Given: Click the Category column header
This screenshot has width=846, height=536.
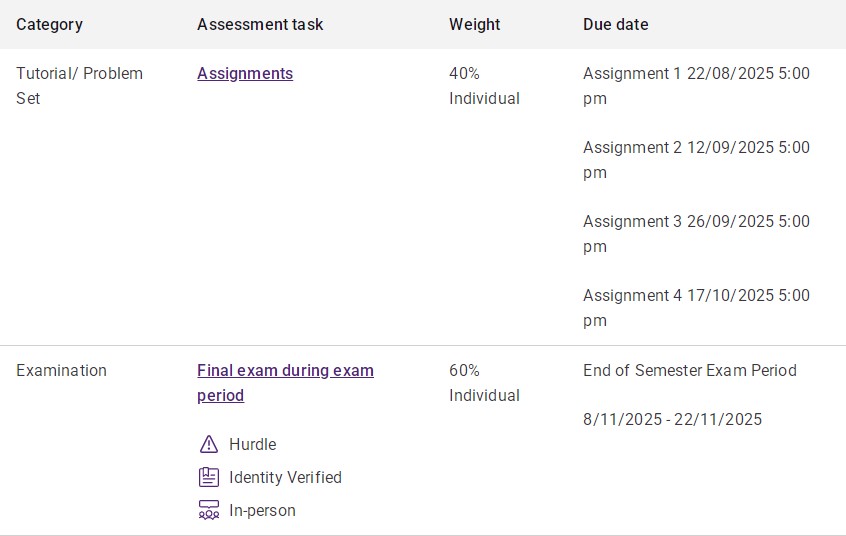Looking at the screenshot, I should click(x=50, y=24).
